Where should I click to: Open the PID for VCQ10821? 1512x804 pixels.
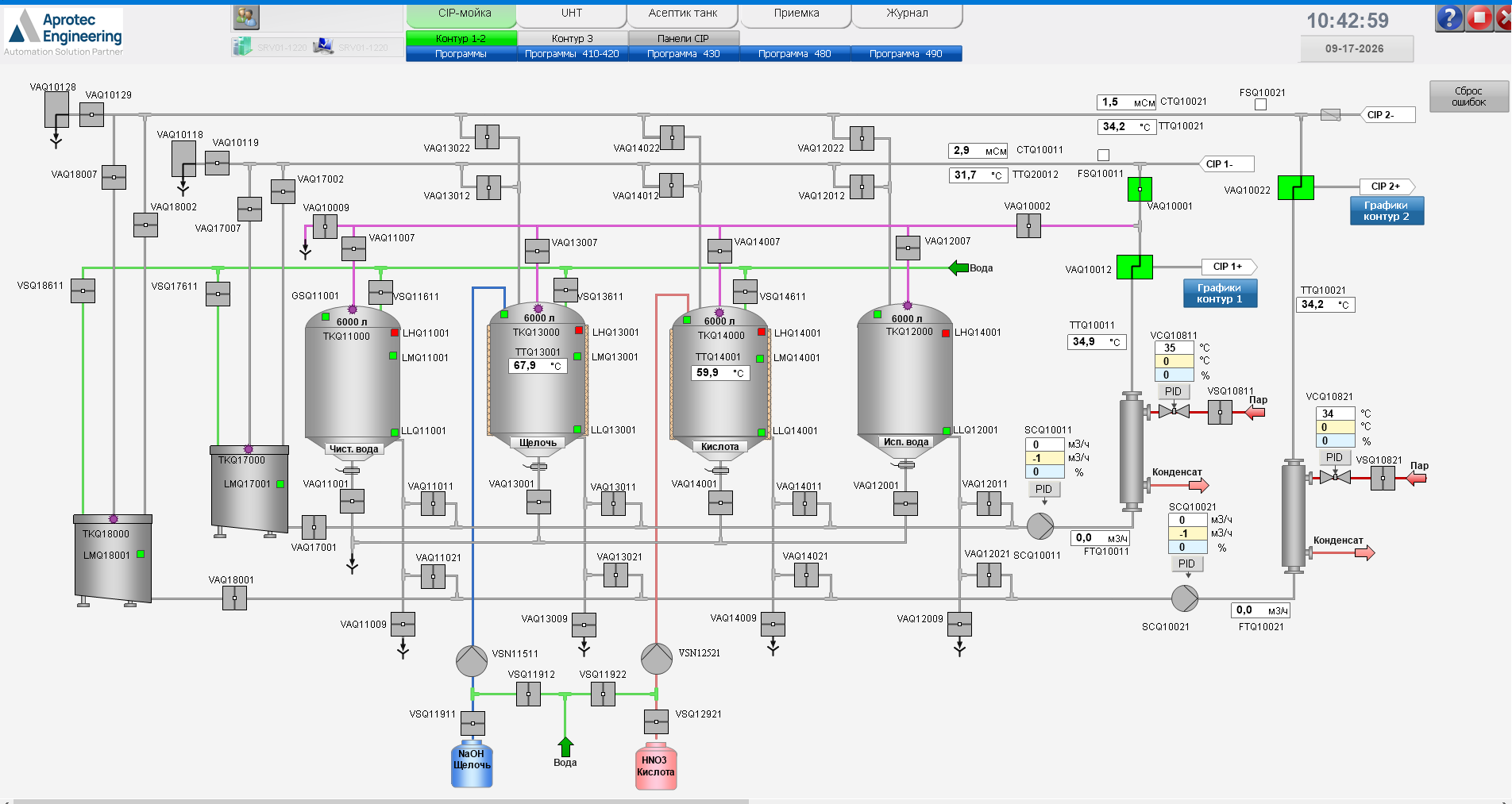1334,457
